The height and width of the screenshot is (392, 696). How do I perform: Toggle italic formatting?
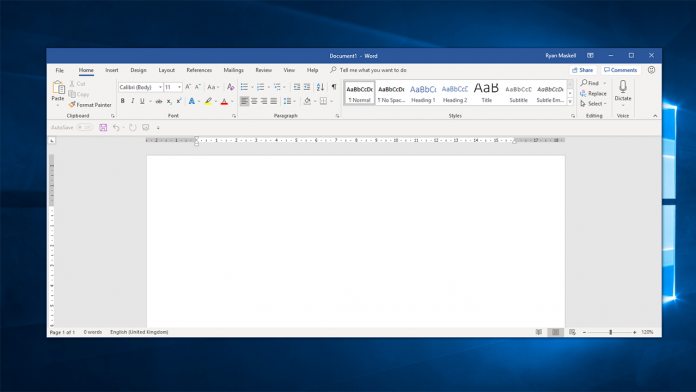point(132,101)
